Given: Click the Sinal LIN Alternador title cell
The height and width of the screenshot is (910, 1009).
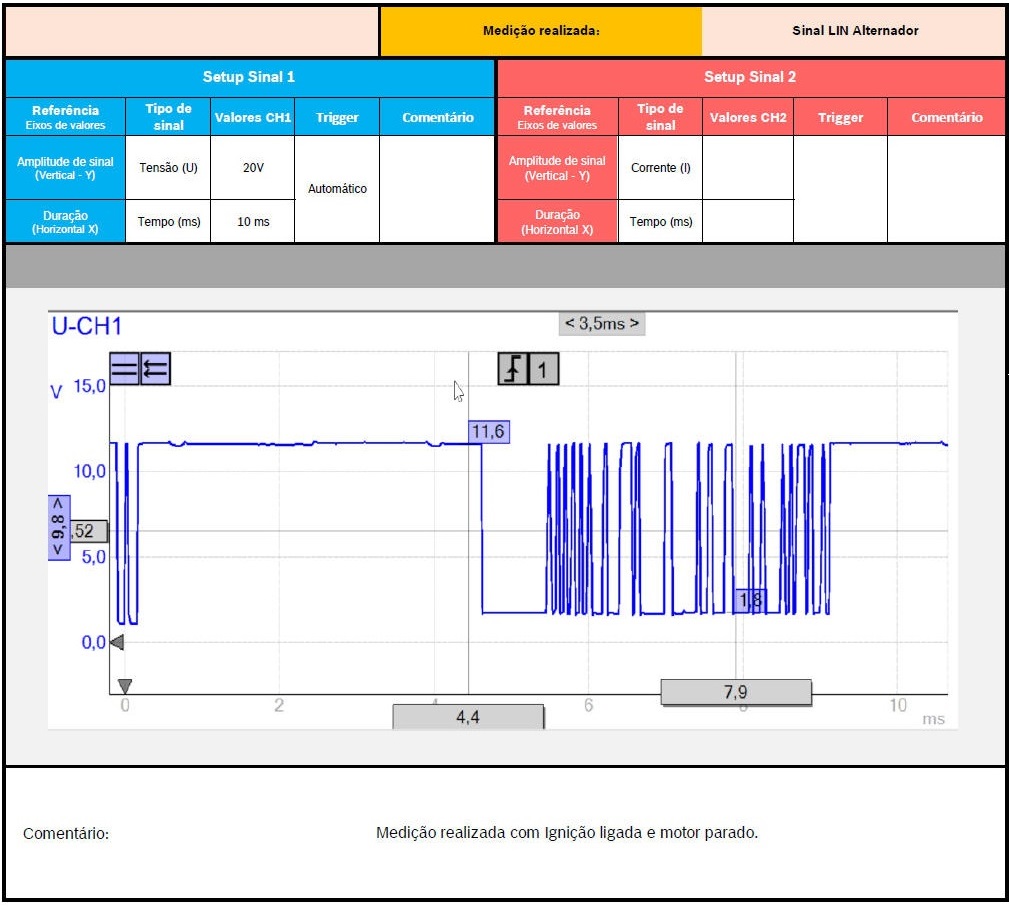Looking at the screenshot, I should (854, 30).
